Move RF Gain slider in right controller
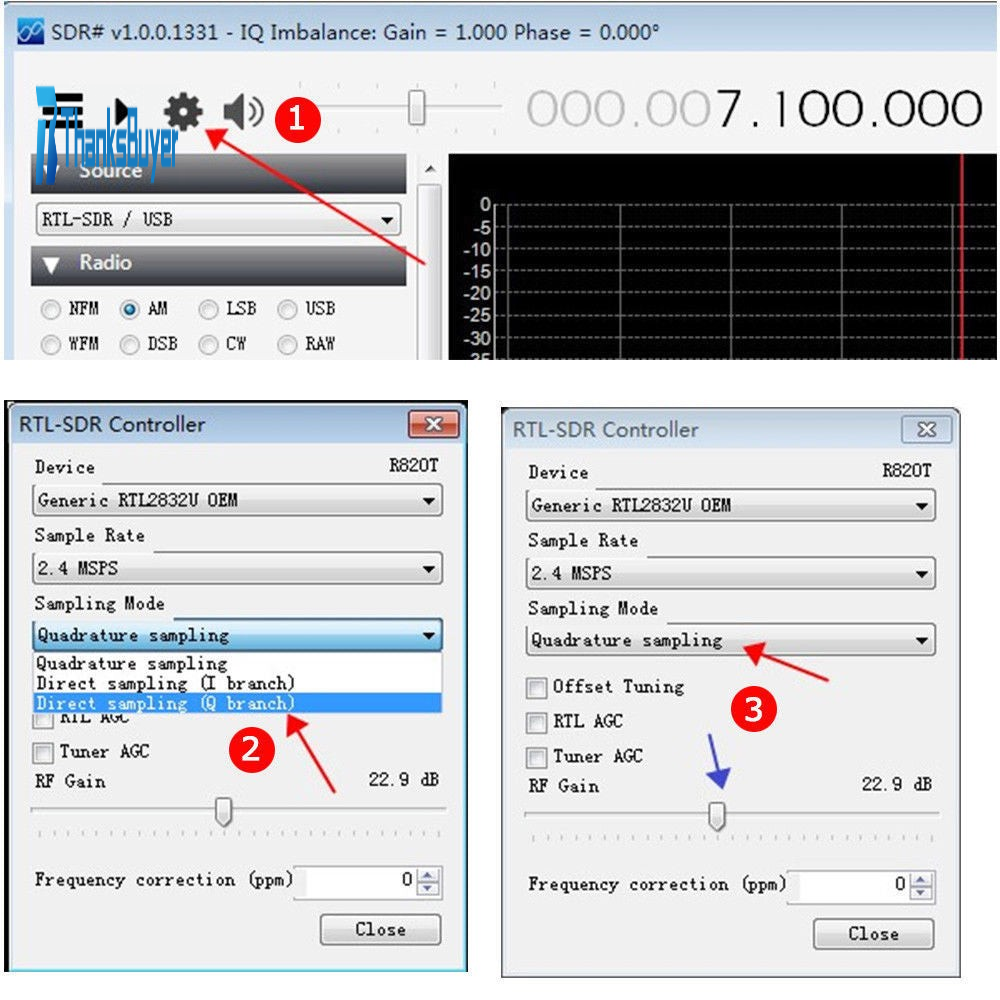The height and width of the screenshot is (1000, 1000). click(717, 816)
